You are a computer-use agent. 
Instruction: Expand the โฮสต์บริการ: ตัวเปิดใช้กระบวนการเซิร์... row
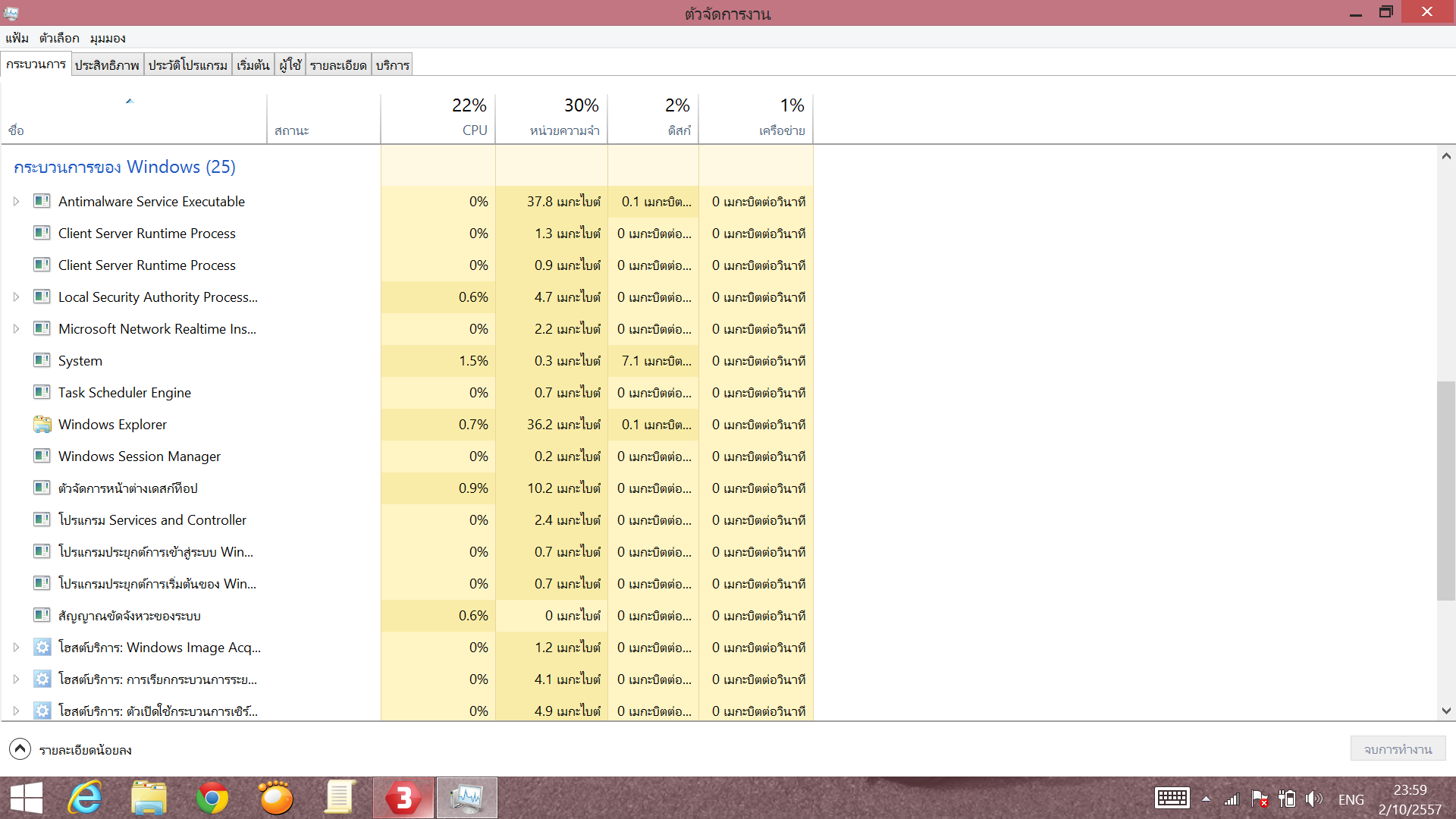pyautogui.click(x=16, y=711)
